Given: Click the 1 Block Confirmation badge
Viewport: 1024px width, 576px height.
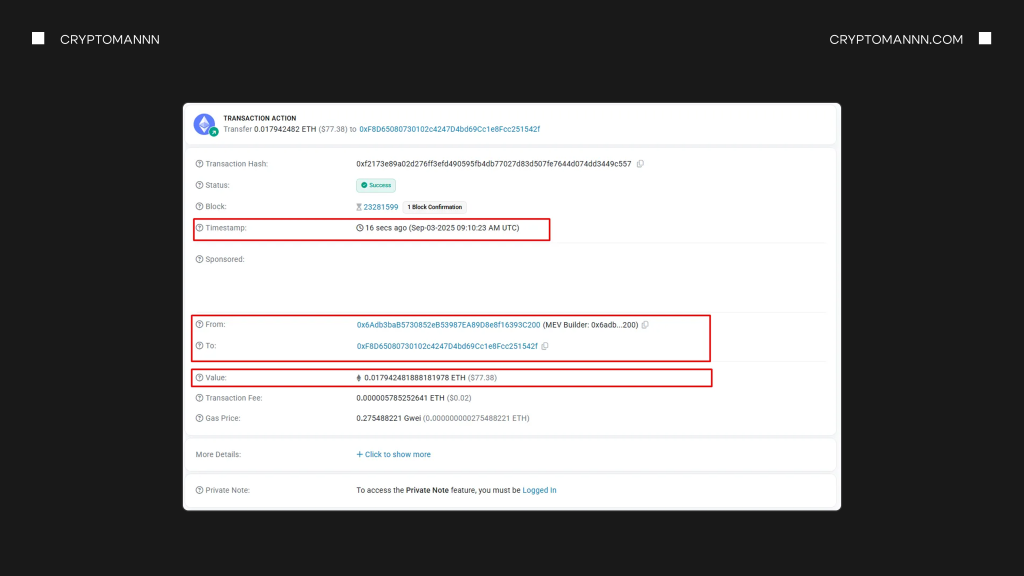Looking at the screenshot, I should [434, 207].
